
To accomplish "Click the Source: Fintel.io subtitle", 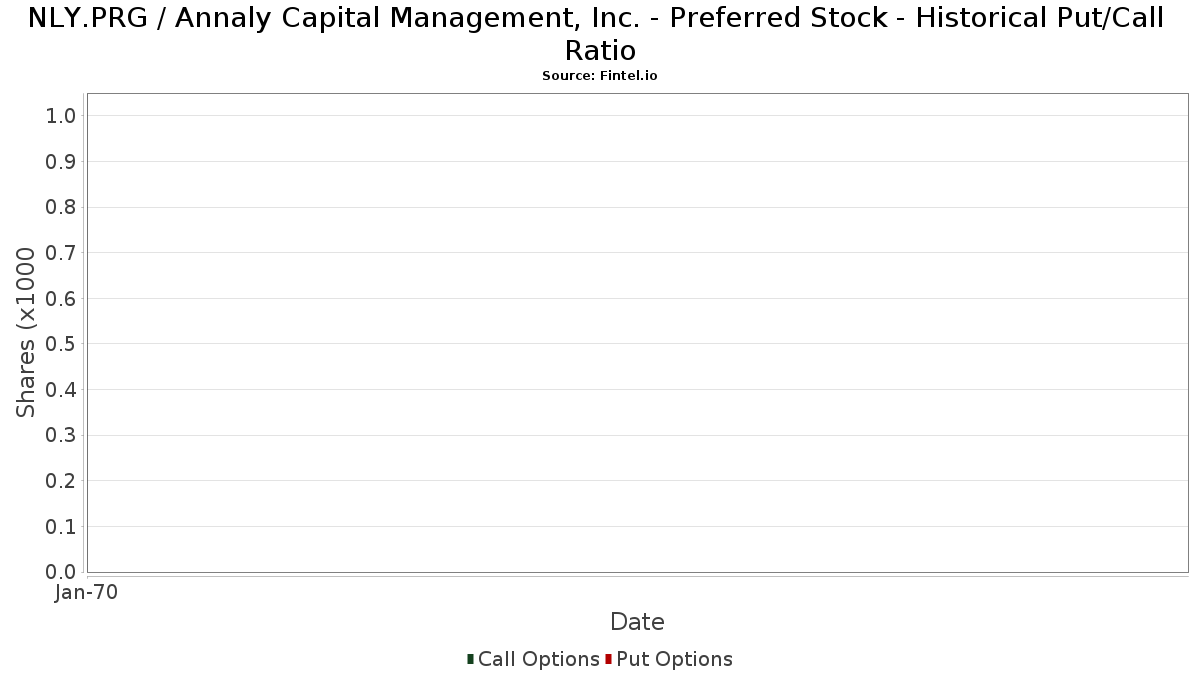I will click(600, 76).
